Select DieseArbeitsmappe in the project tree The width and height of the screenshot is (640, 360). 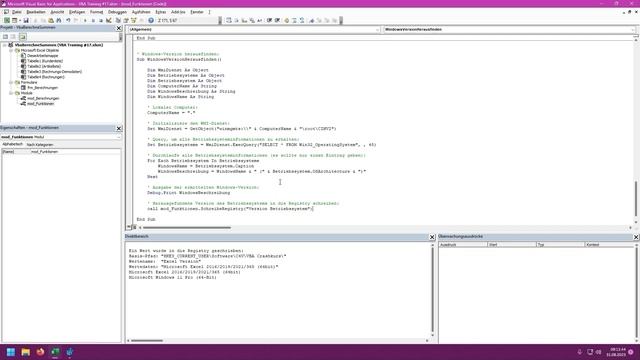(x=42, y=56)
